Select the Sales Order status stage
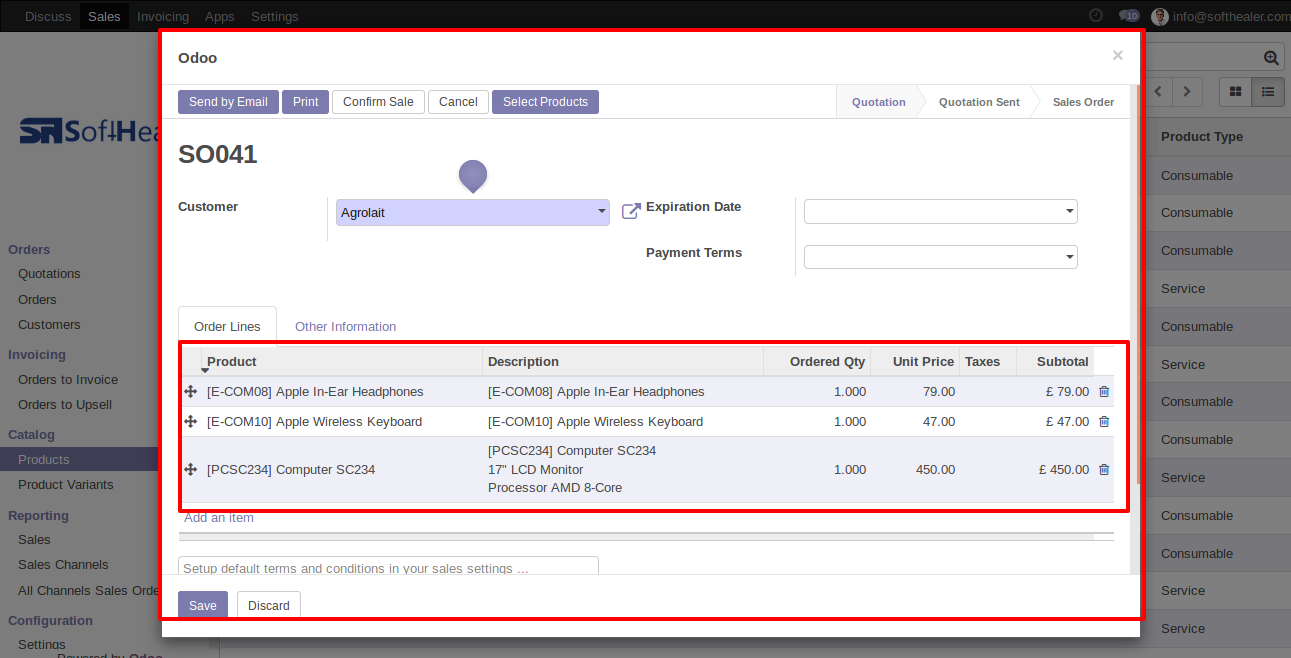Viewport: 1291px width, 658px height. click(1083, 102)
